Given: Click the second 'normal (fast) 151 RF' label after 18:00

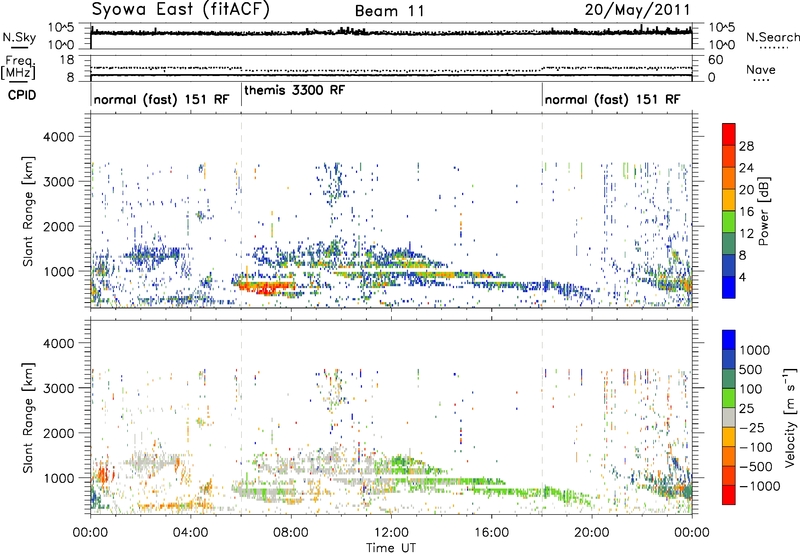Looking at the screenshot, I should point(612,99).
